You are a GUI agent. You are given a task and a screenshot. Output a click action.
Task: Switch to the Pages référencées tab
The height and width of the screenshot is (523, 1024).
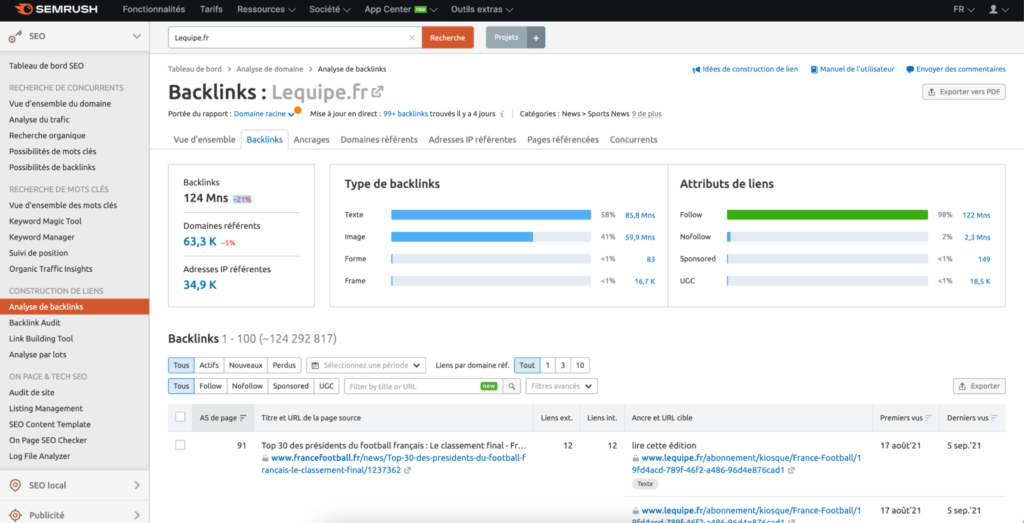tap(563, 140)
